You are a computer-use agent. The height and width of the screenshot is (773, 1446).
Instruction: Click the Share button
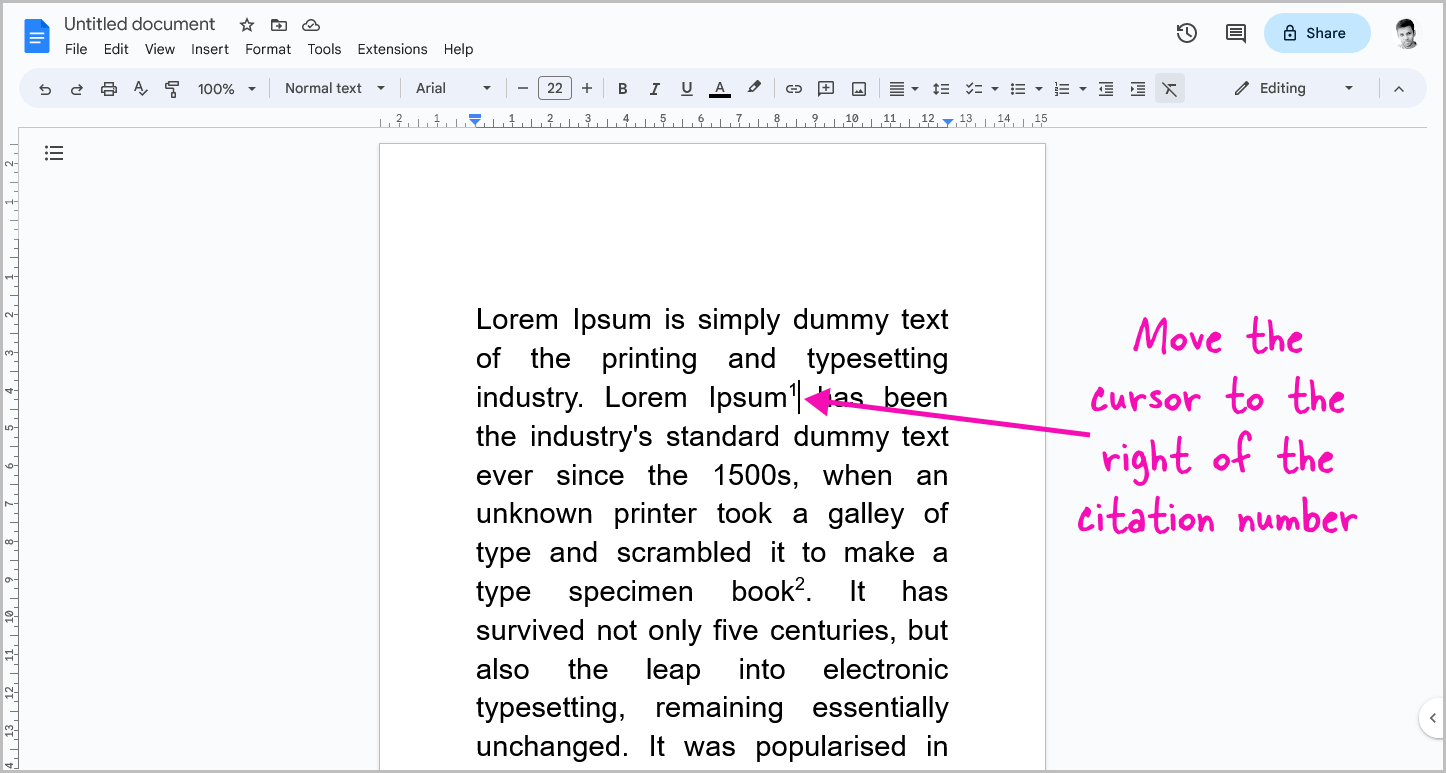[1317, 33]
